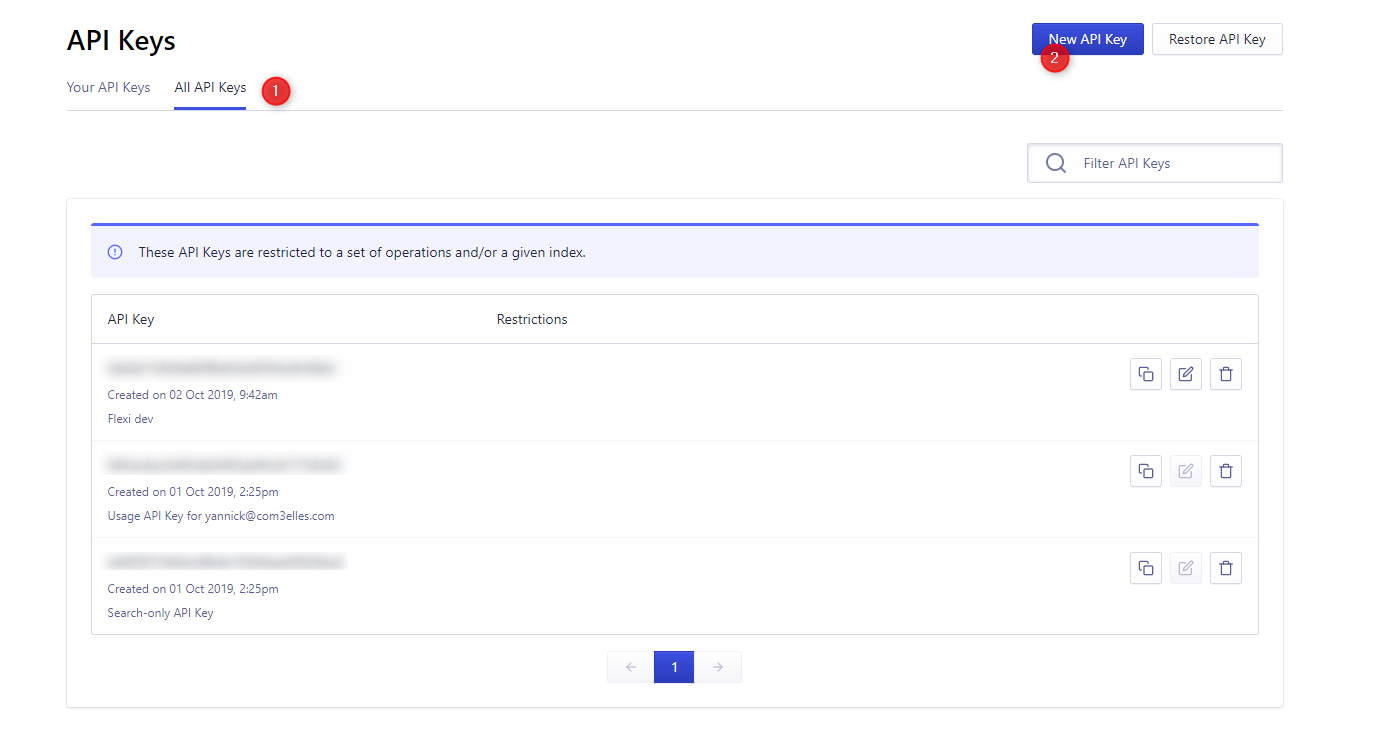Open Restore API Key
Viewport: 1384px width, 729px height.
click(x=1217, y=39)
